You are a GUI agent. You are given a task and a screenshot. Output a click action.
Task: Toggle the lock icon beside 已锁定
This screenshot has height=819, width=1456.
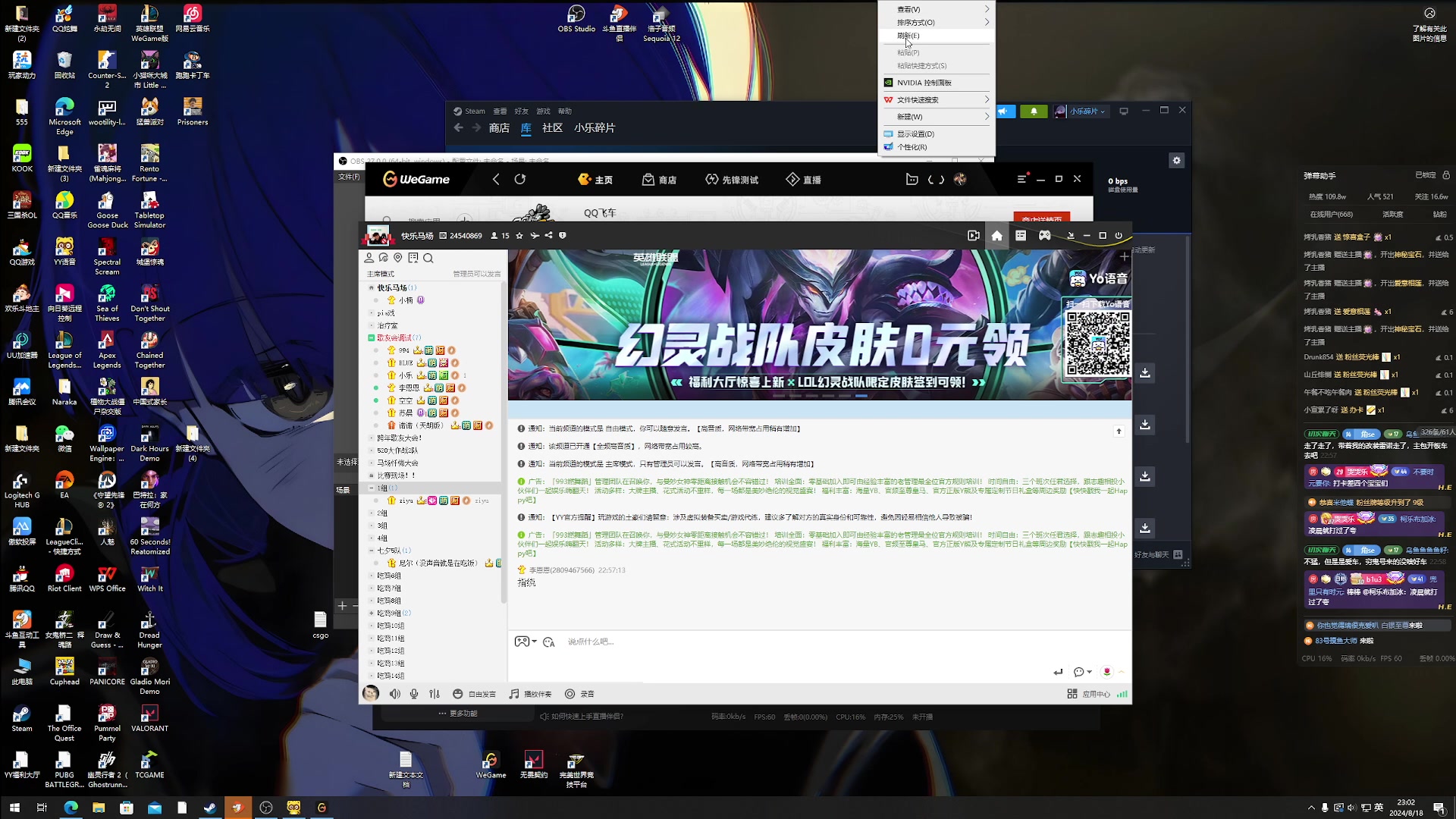click(x=1446, y=175)
